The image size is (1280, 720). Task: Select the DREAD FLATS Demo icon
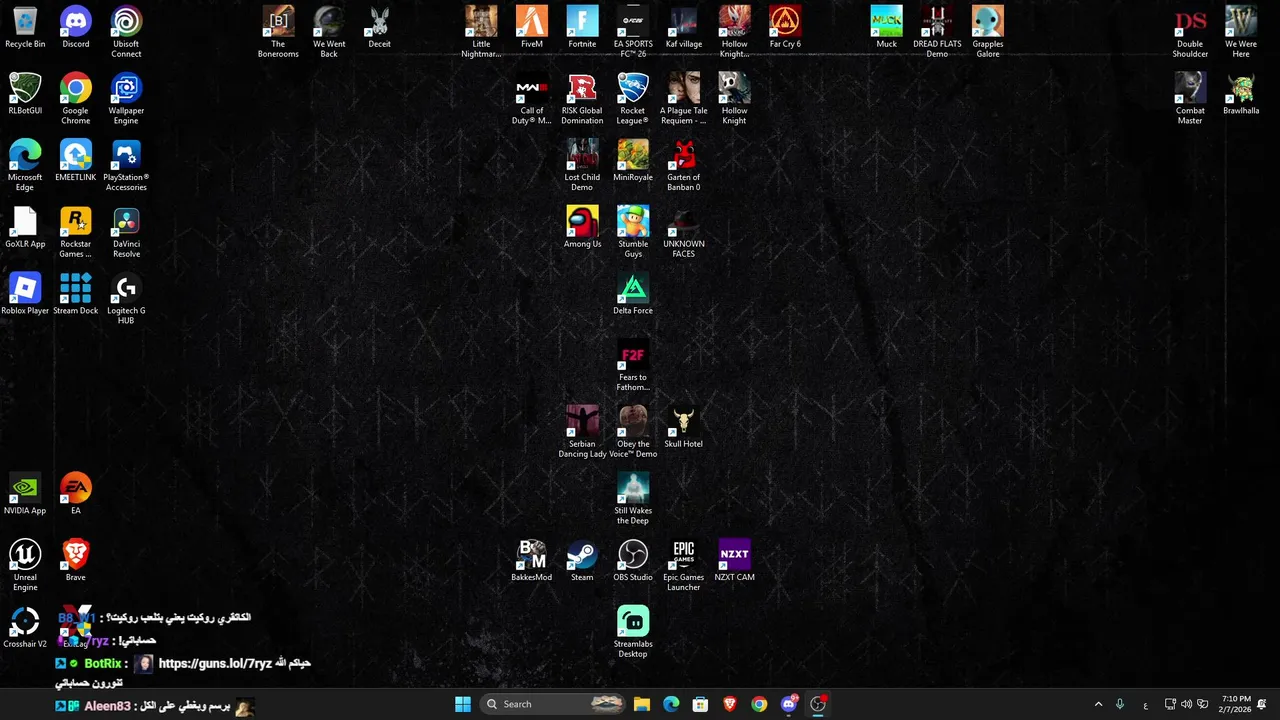pos(937,32)
